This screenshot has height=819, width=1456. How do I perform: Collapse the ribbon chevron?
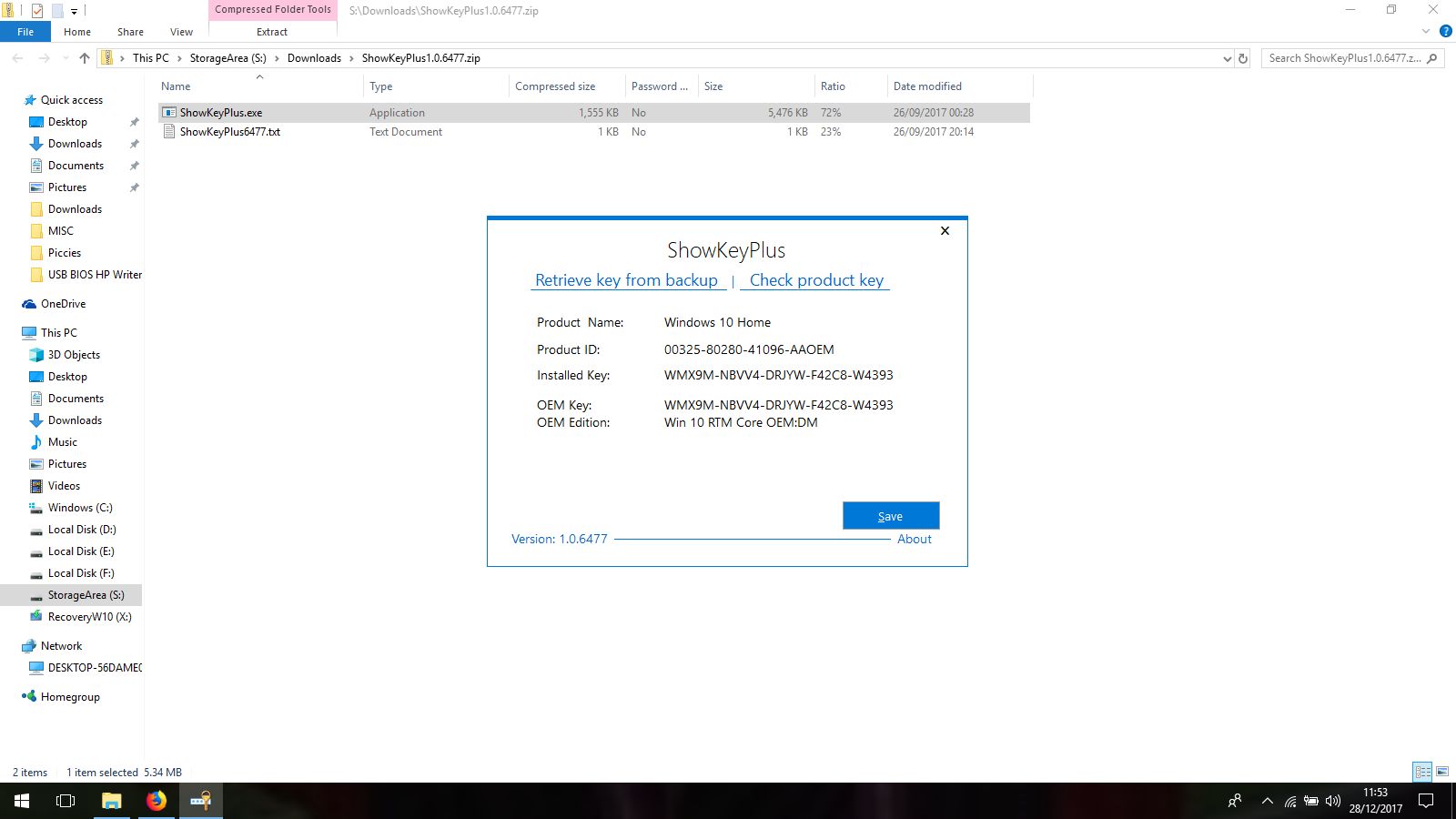[1426, 32]
